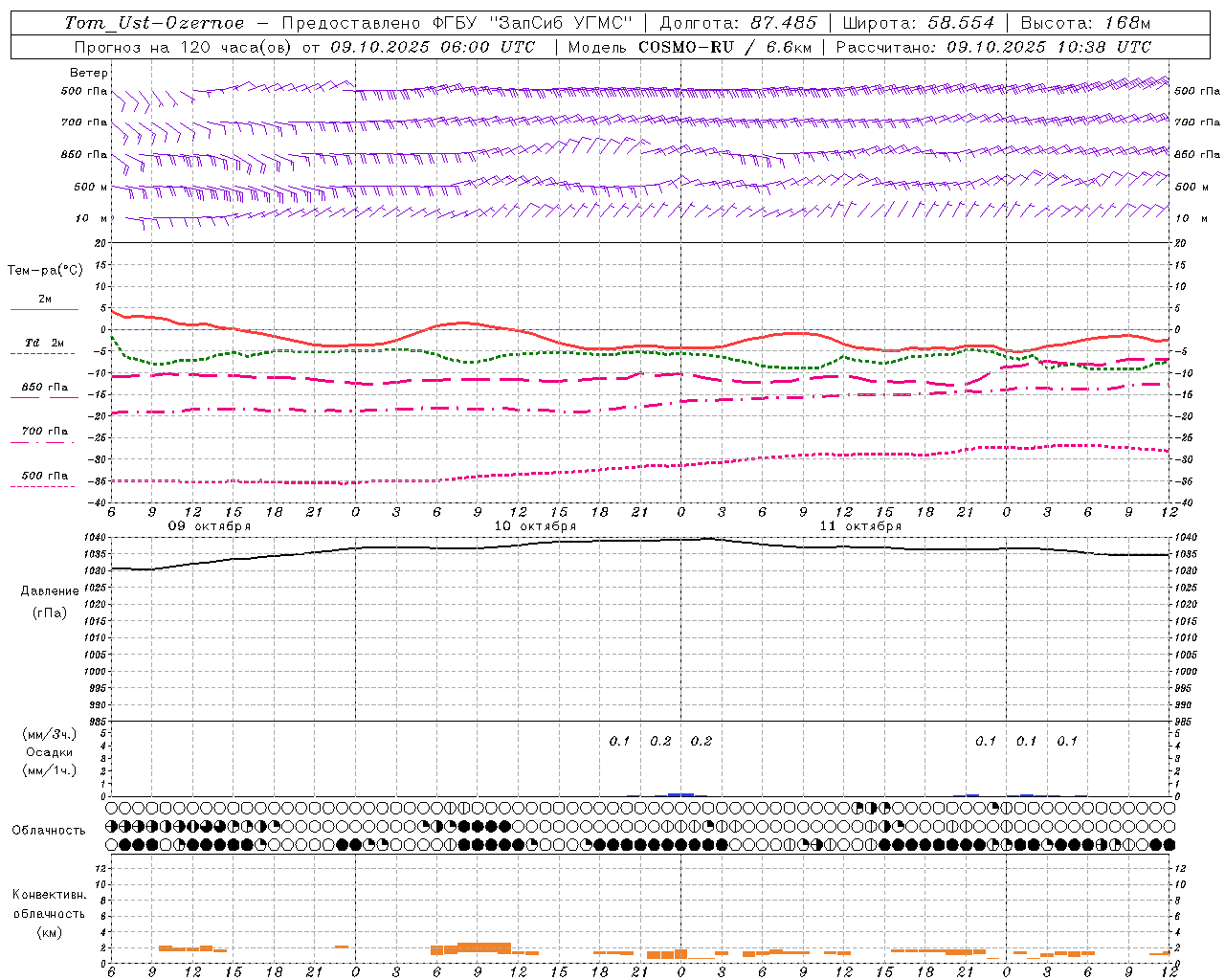Click the red 2м temperature legend line
Viewport: 1225px width, 980px height.
pyautogui.click(x=44, y=309)
